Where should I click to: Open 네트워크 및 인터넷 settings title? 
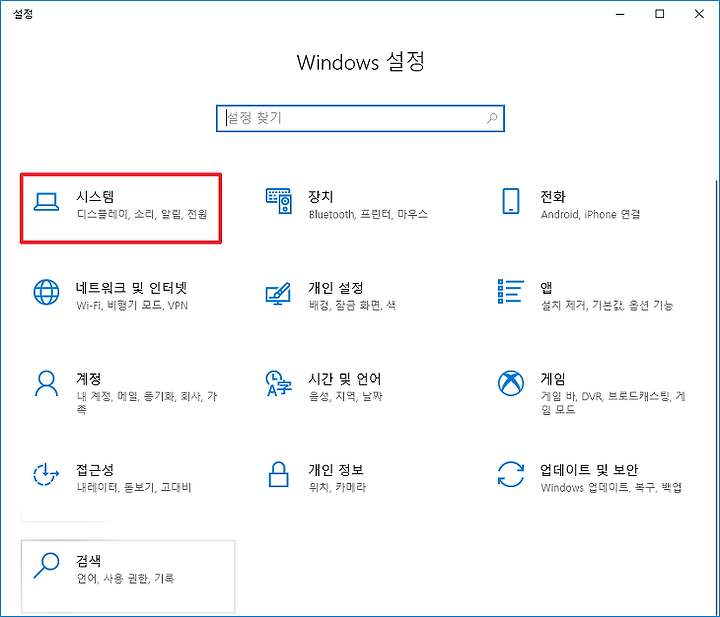131,288
